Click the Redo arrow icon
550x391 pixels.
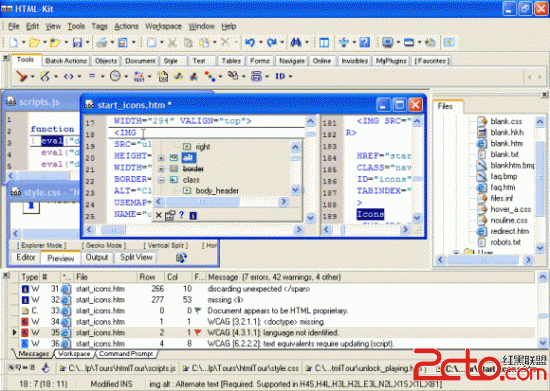(x=271, y=43)
